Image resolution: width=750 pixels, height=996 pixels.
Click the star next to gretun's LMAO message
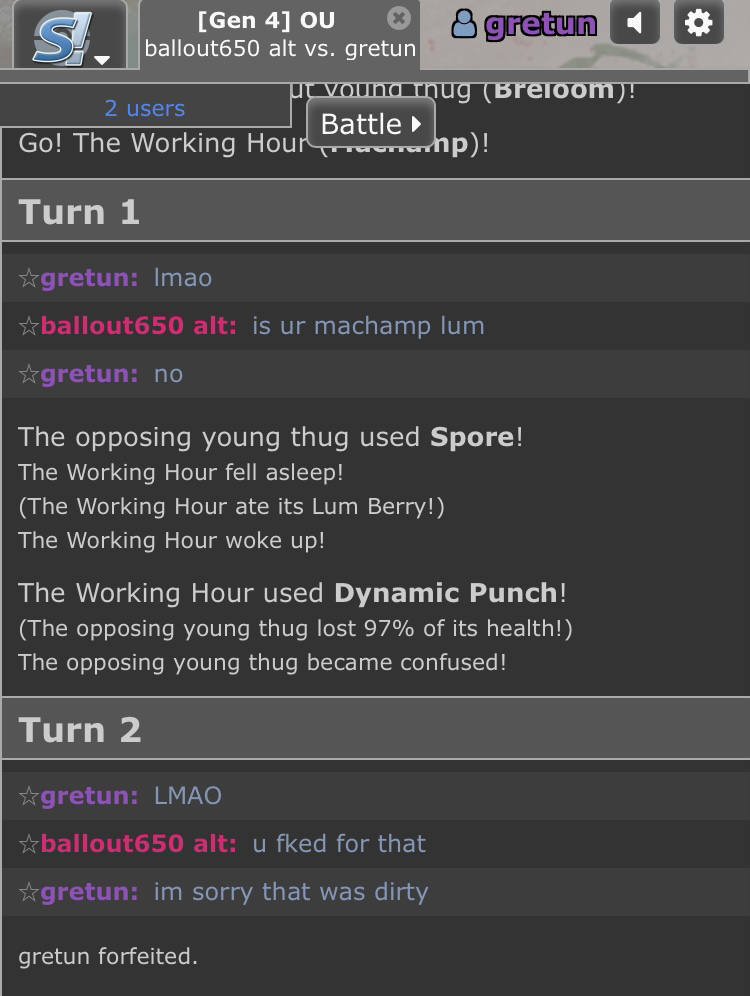tap(28, 795)
